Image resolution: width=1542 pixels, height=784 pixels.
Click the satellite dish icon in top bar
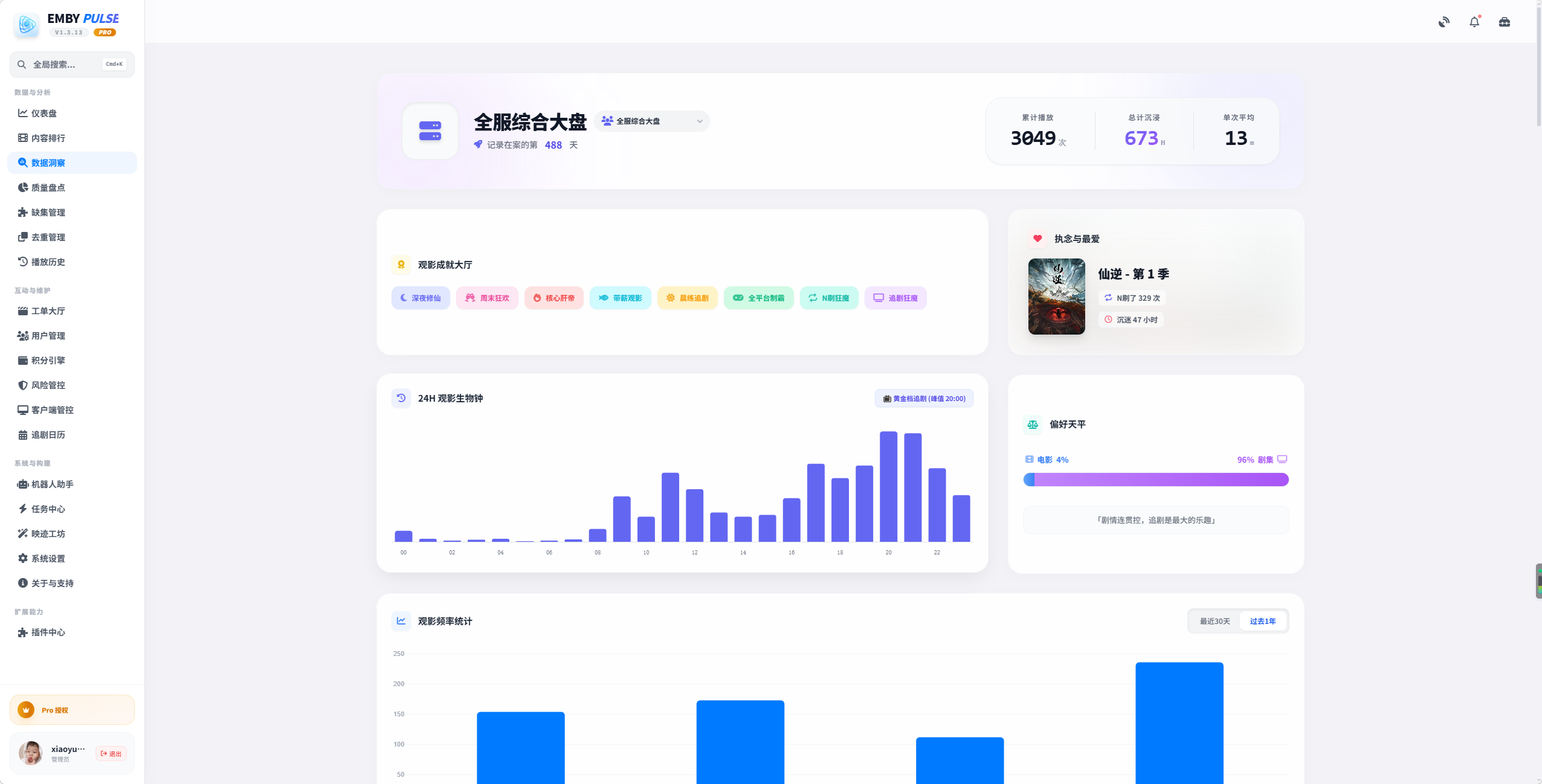point(1444,22)
